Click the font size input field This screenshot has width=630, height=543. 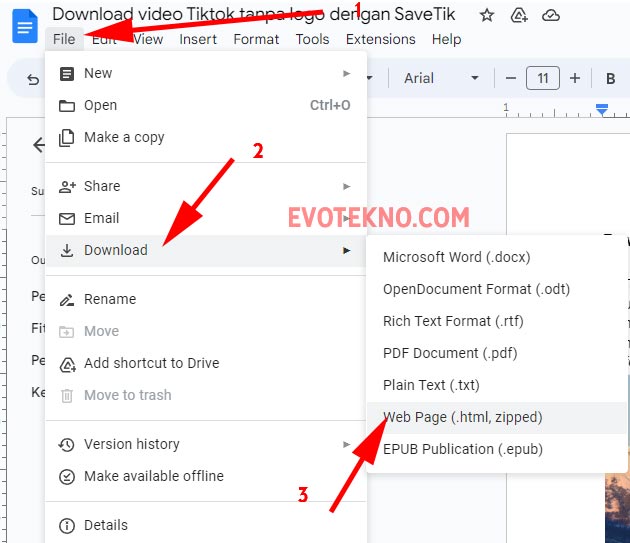pyautogui.click(x=543, y=78)
